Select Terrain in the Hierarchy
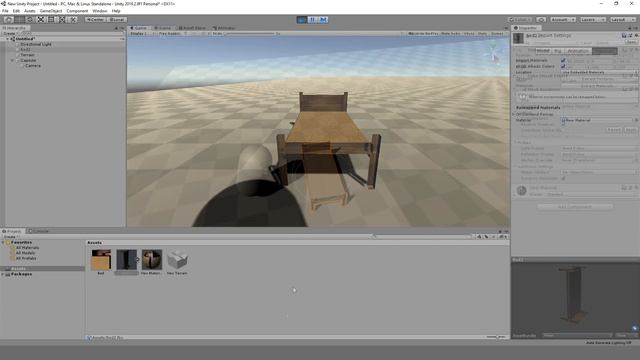This screenshot has width=640, height=360. click(27, 55)
